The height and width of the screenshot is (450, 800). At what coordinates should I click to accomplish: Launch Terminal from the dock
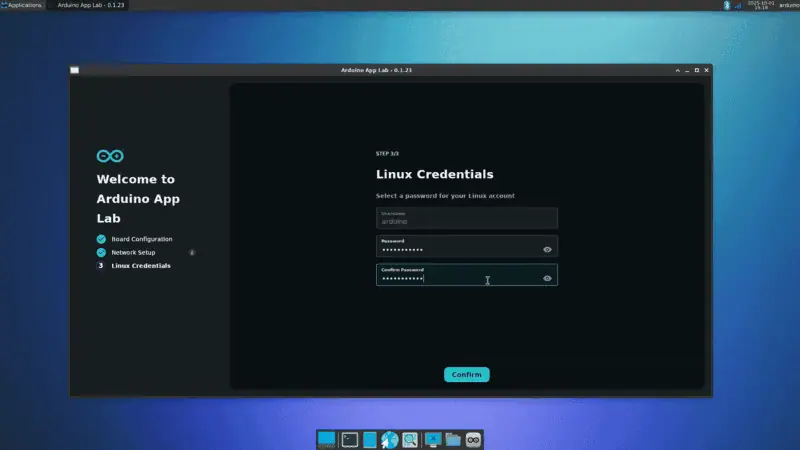[349, 439]
